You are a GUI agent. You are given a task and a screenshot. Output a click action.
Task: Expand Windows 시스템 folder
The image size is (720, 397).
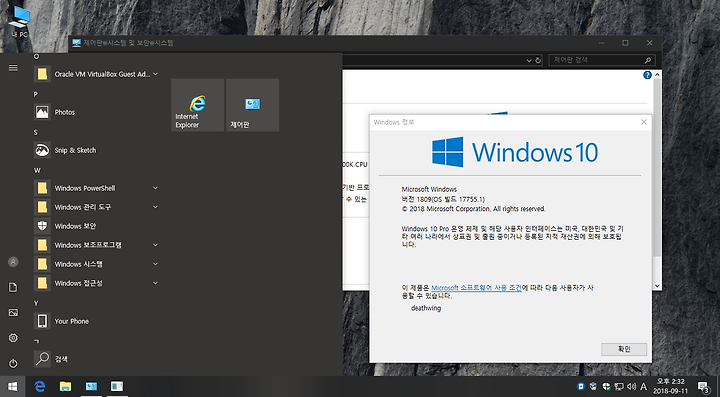pyautogui.click(x=155, y=264)
